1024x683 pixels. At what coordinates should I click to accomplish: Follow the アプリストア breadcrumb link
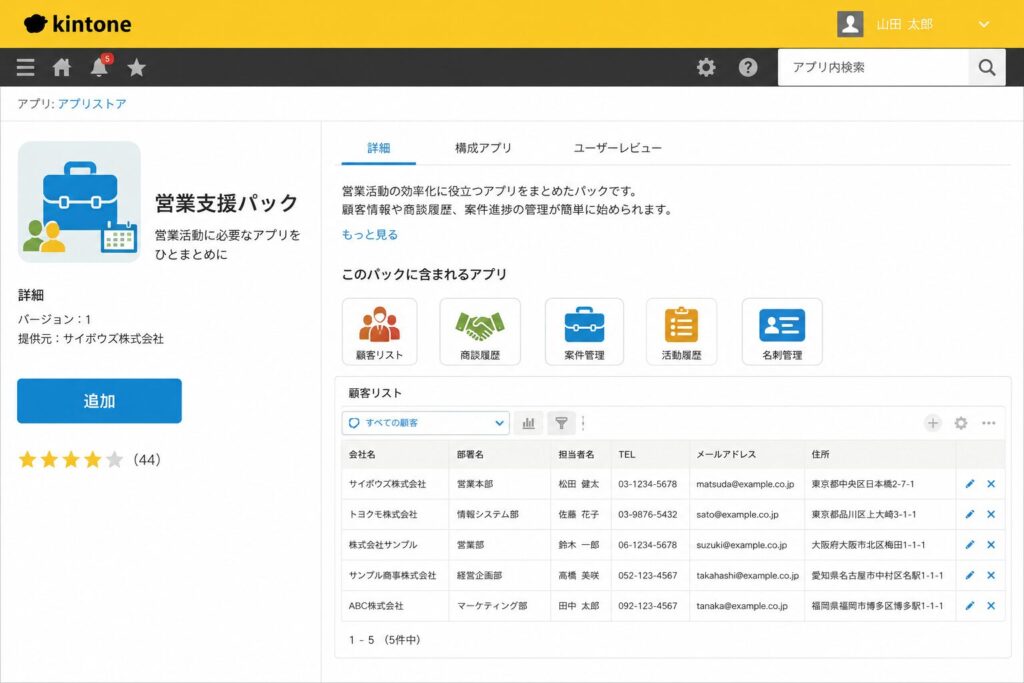click(x=92, y=103)
